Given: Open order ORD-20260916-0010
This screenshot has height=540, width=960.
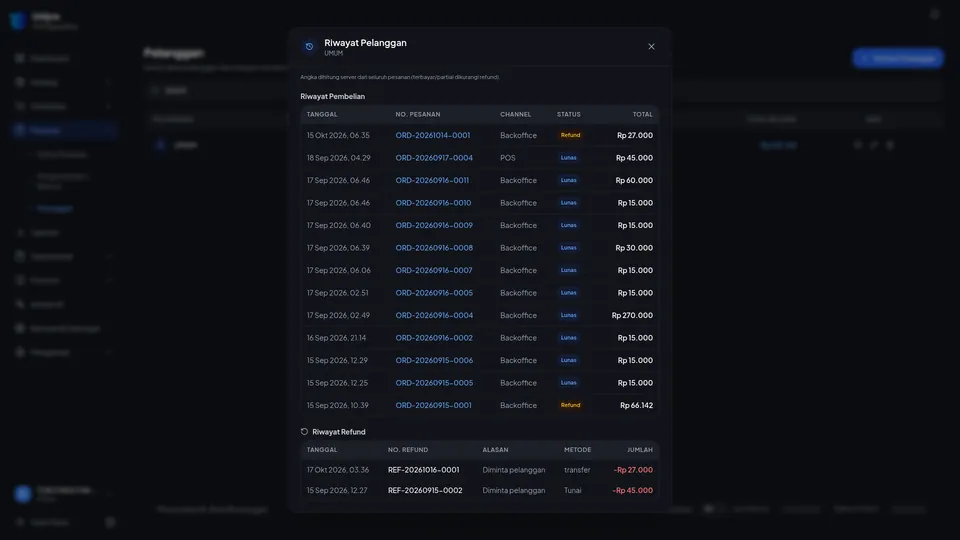Looking at the screenshot, I should coord(433,203).
